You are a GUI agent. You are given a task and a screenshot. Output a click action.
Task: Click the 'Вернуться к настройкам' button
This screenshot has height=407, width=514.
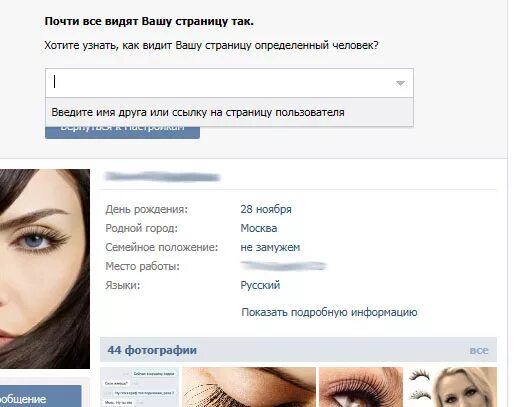tap(122, 132)
